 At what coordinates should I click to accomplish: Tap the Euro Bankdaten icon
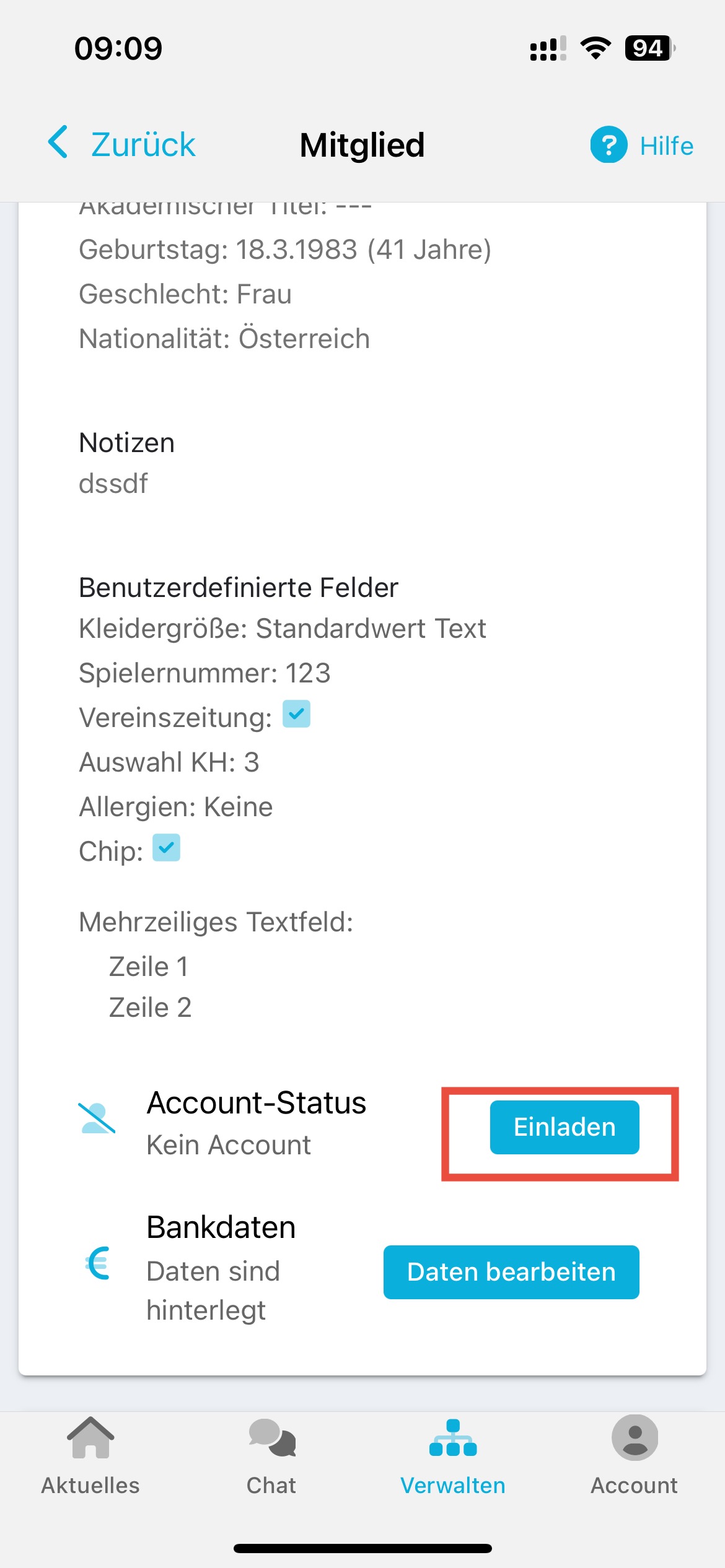98,1263
